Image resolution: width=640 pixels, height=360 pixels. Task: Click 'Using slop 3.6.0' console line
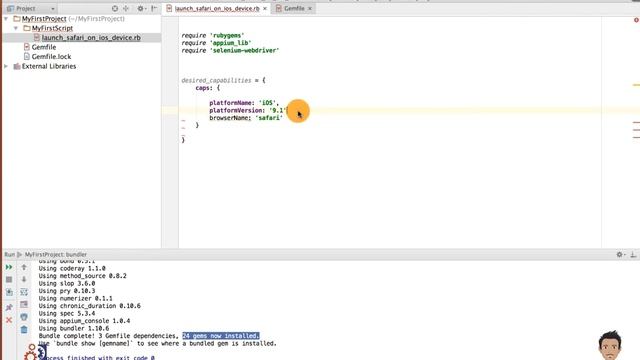[x=67, y=283]
